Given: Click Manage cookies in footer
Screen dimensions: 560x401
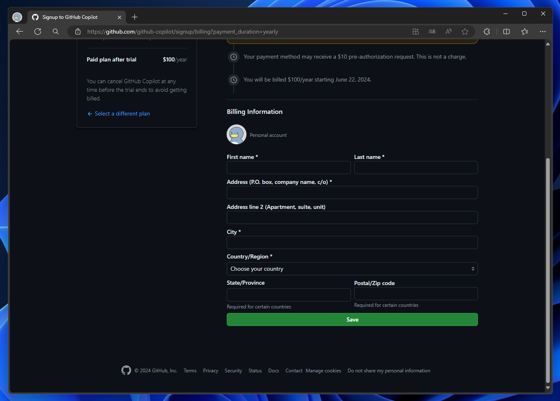Looking at the screenshot, I should pos(323,371).
